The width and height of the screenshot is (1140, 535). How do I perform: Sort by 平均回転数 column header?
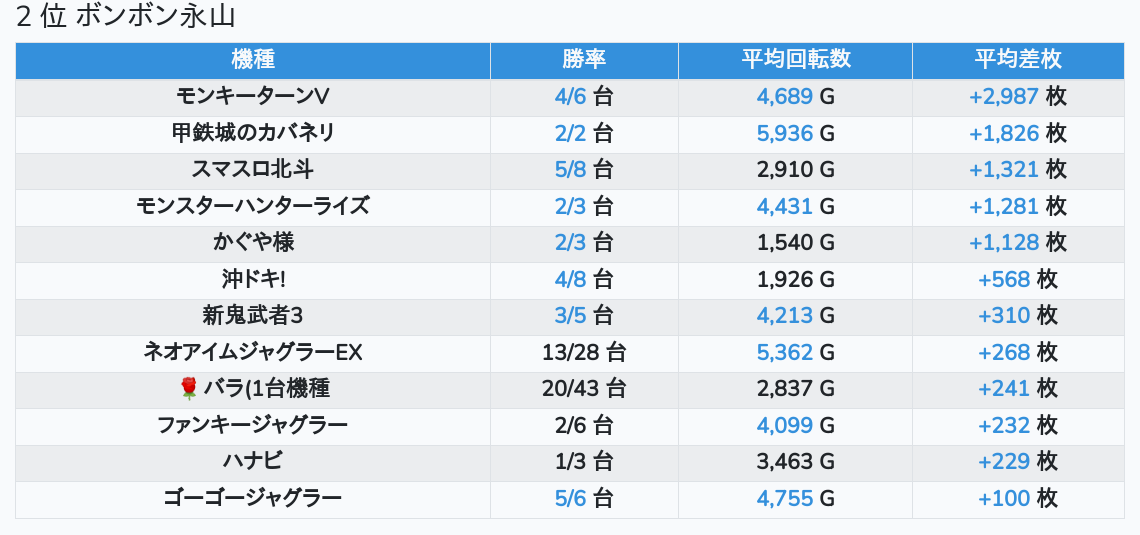click(795, 59)
